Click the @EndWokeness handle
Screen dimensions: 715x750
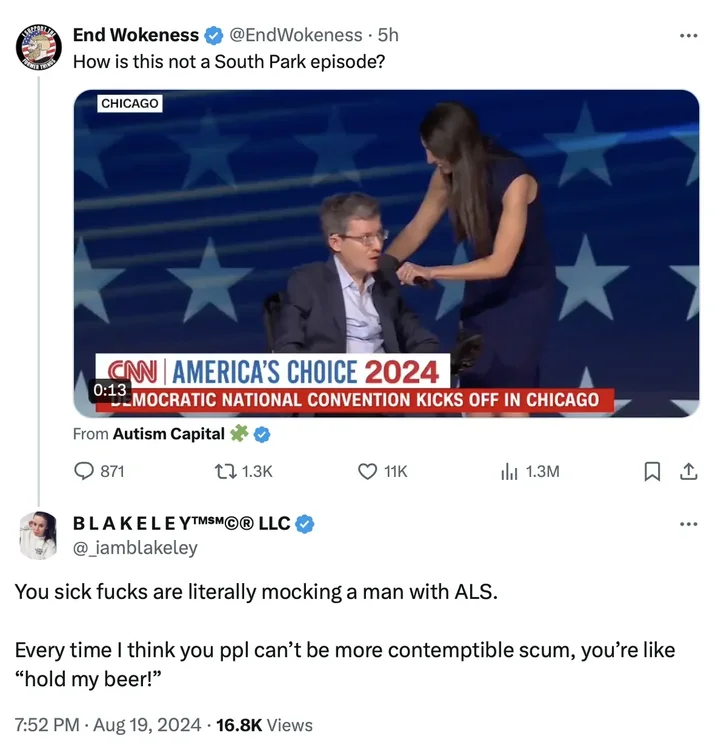296,35
